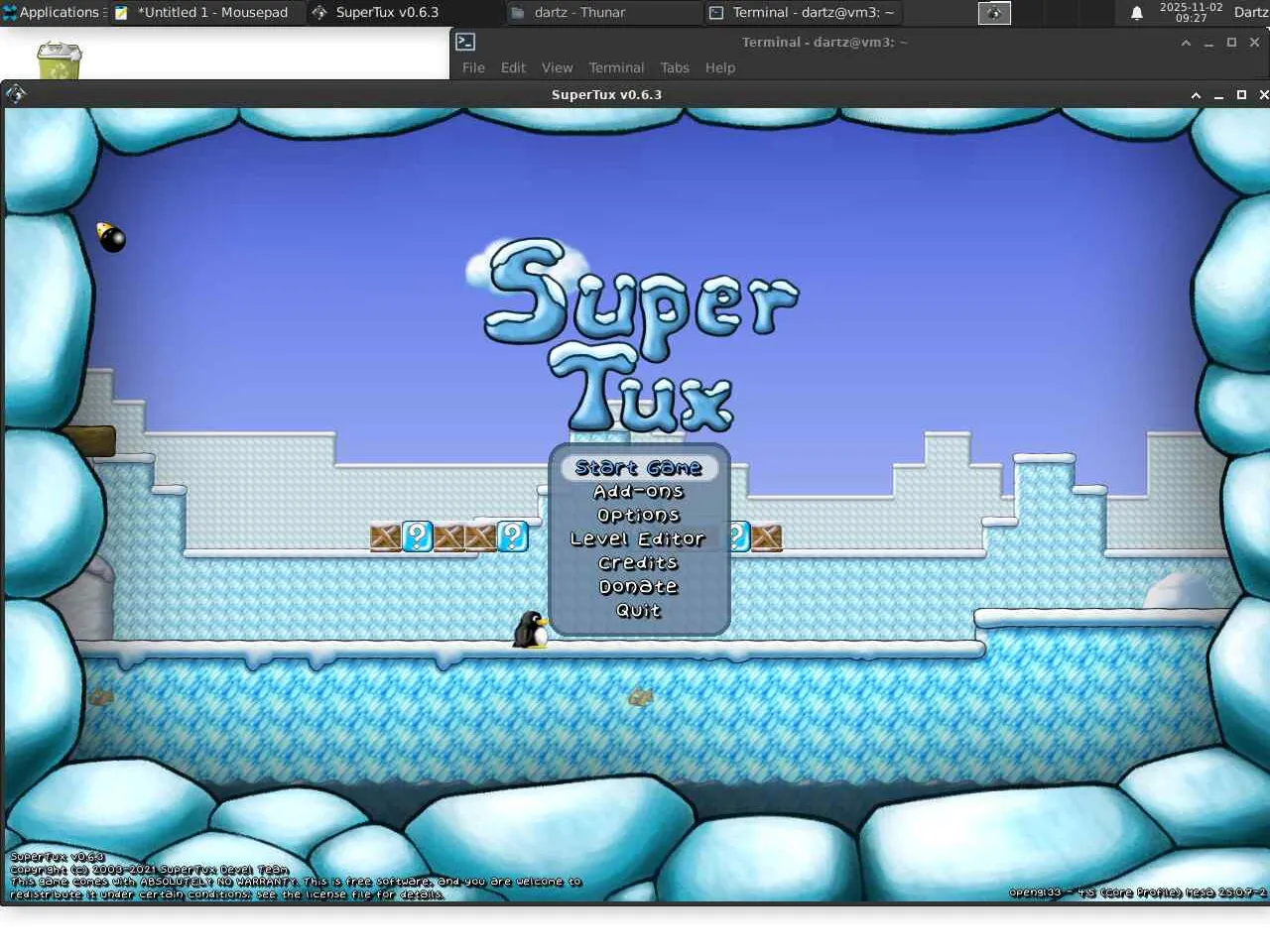Maximize the SuperTux window
The height and width of the screenshot is (952, 1270).
(1241, 95)
